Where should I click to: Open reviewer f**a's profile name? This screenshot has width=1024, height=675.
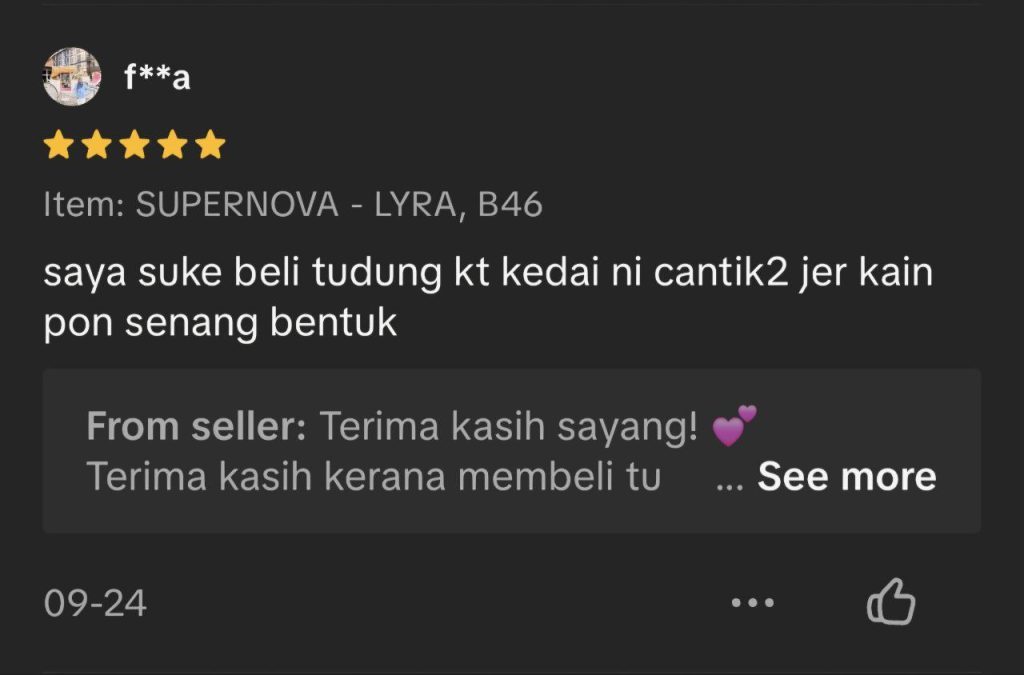[156, 77]
